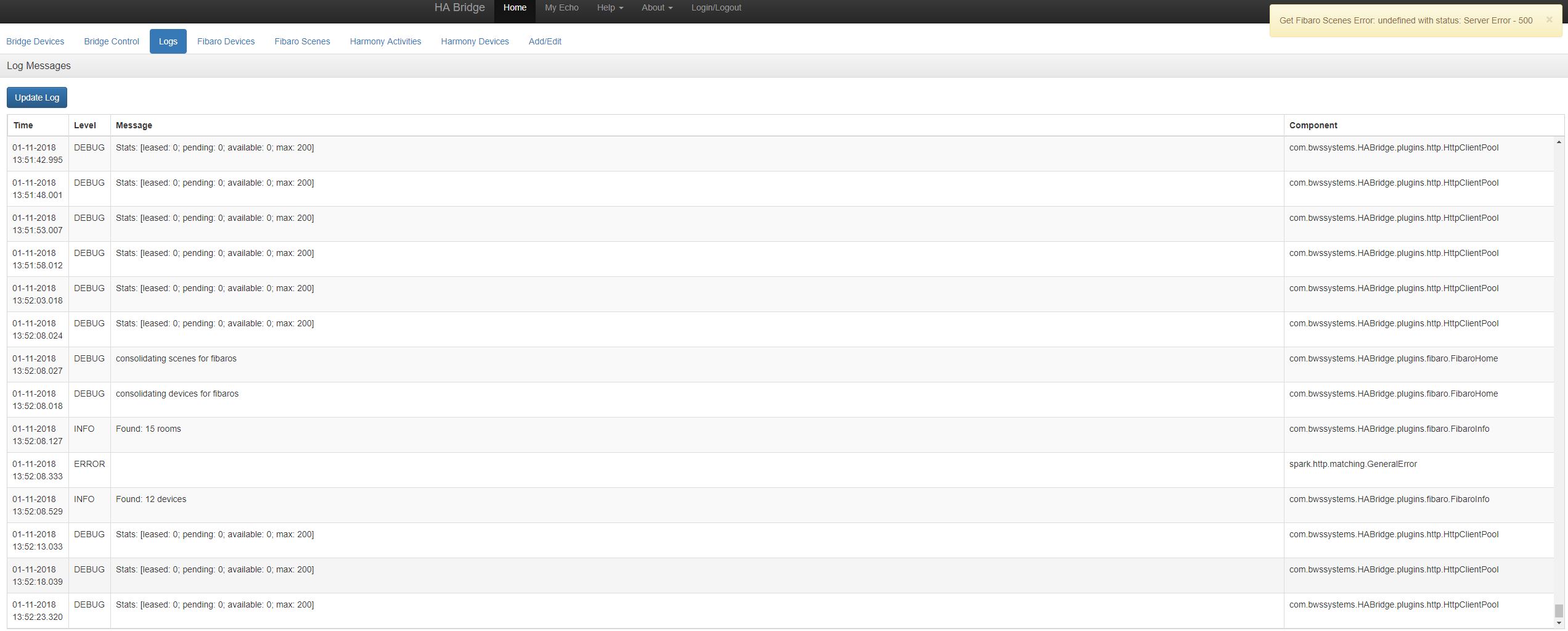Image resolution: width=1568 pixels, height=631 pixels.
Task: Click the 13:52:08.333 error timestamp
Action: [38, 470]
